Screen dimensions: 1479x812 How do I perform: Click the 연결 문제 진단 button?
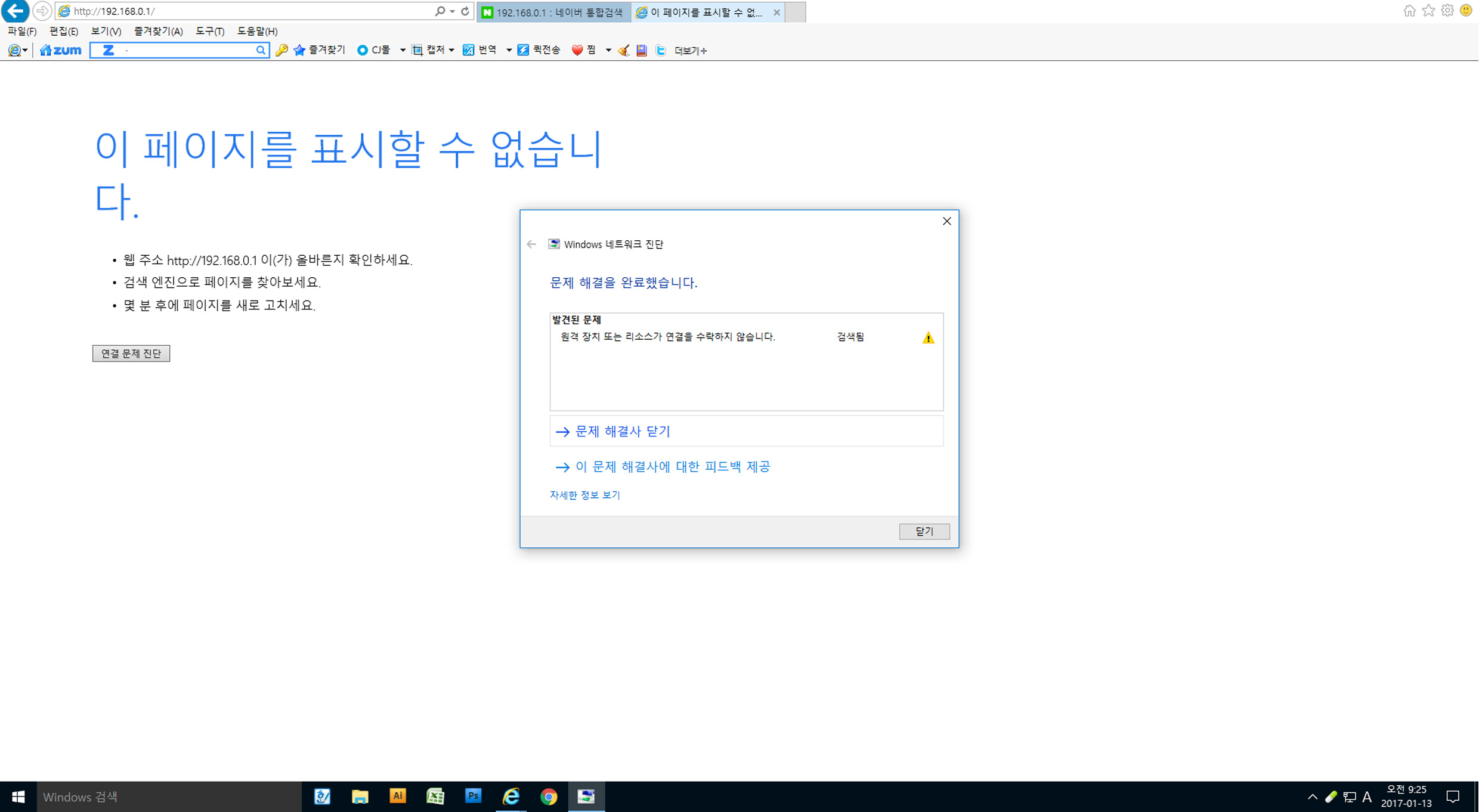click(131, 354)
